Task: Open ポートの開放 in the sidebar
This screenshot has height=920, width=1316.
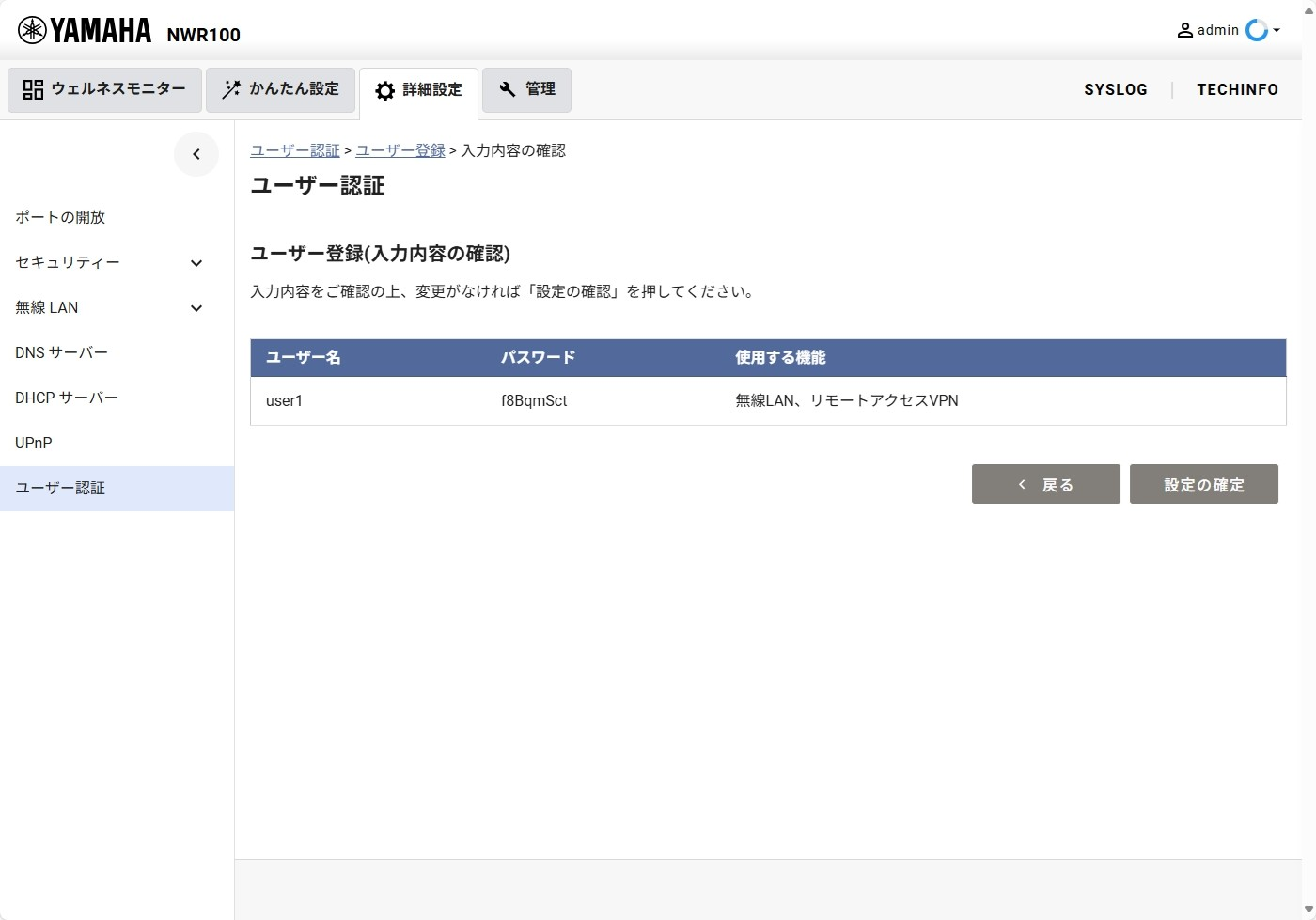Action: (x=60, y=217)
